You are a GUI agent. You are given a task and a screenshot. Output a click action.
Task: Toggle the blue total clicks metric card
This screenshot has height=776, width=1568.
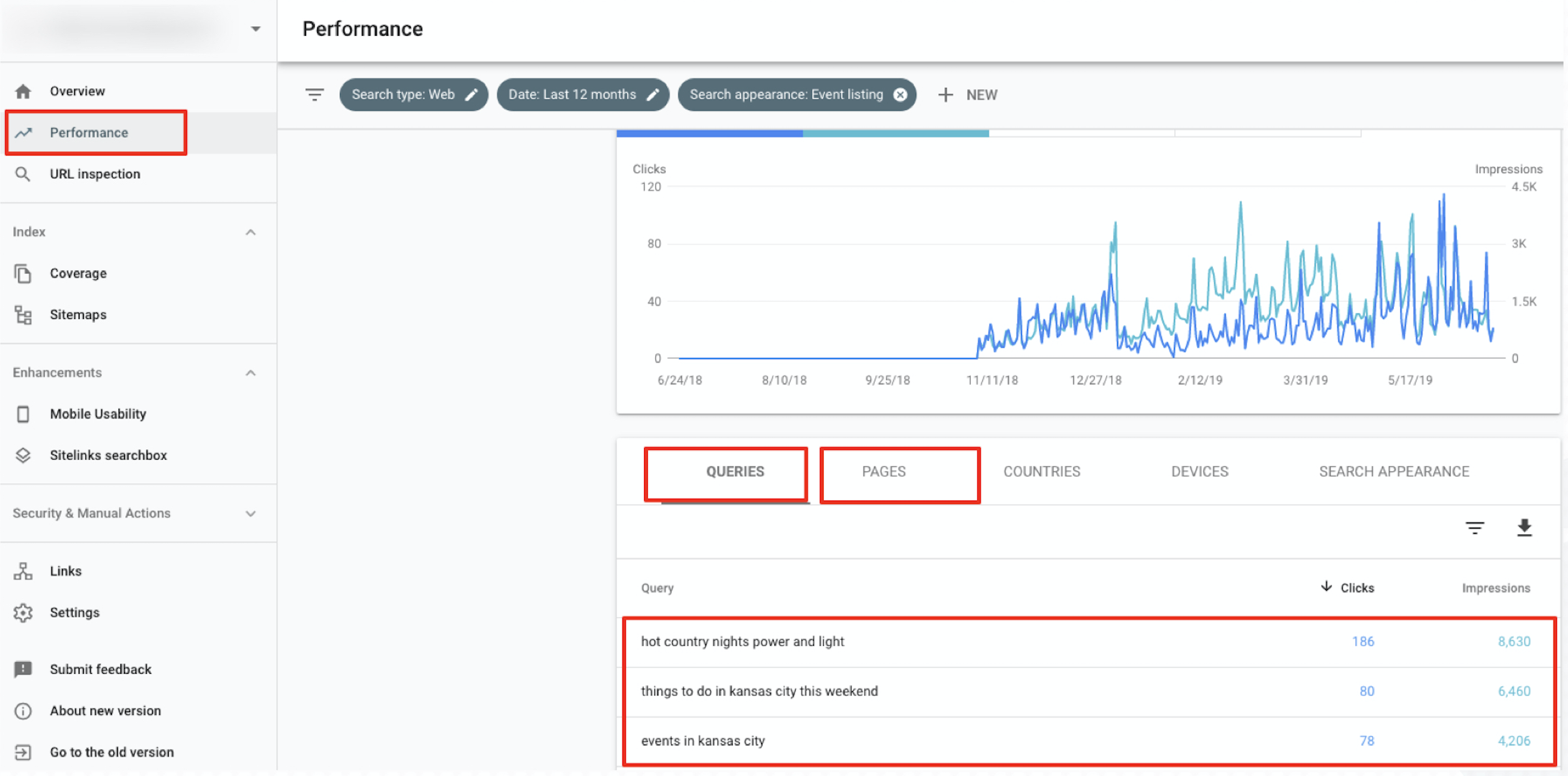click(x=709, y=133)
